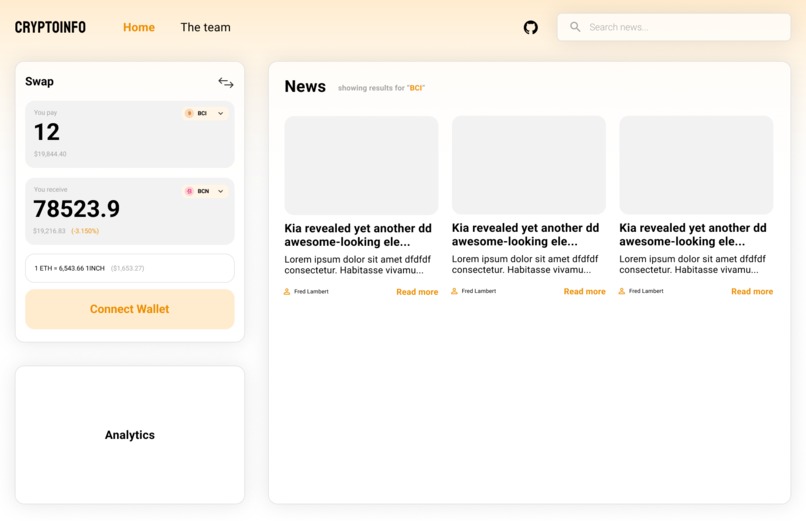The height and width of the screenshot is (521, 806).
Task: Go to the Home nav item
Action: (x=139, y=27)
